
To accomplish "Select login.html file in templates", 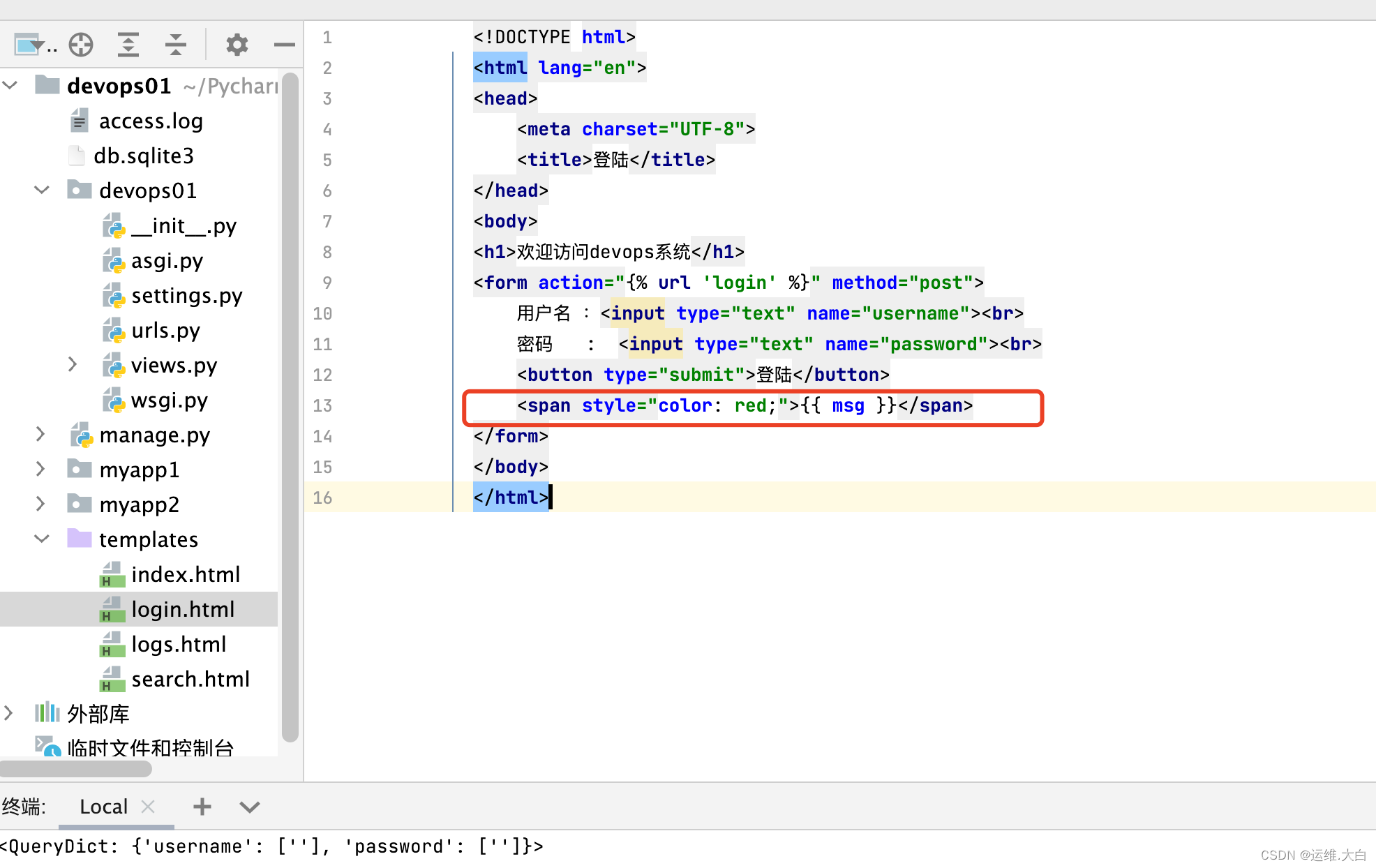I will [x=185, y=608].
